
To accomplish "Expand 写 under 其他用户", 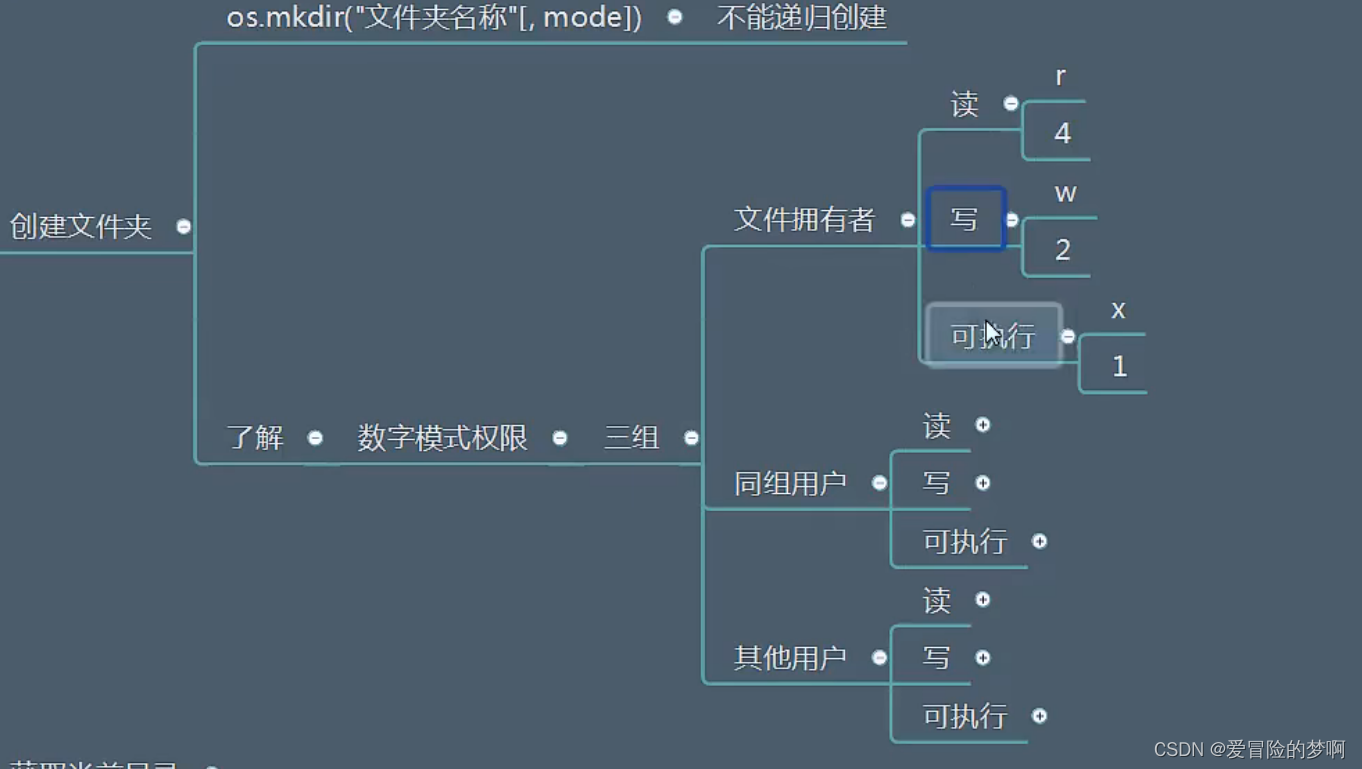I will pos(983,657).
